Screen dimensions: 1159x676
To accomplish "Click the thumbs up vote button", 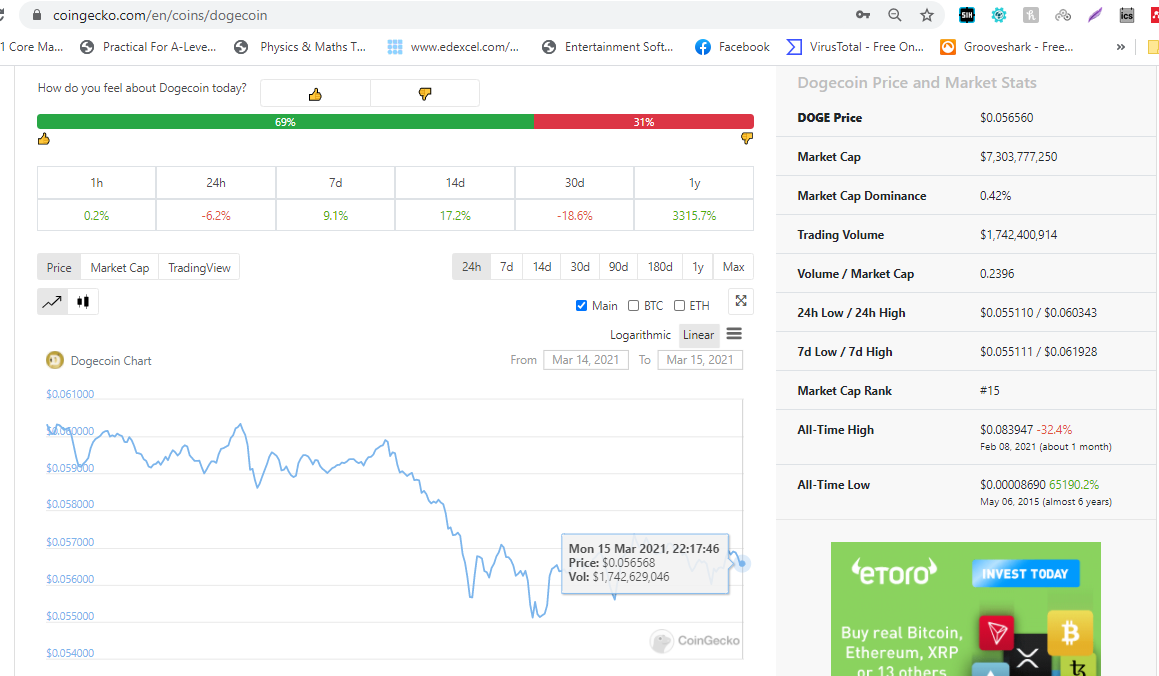I will tap(315, 94).
